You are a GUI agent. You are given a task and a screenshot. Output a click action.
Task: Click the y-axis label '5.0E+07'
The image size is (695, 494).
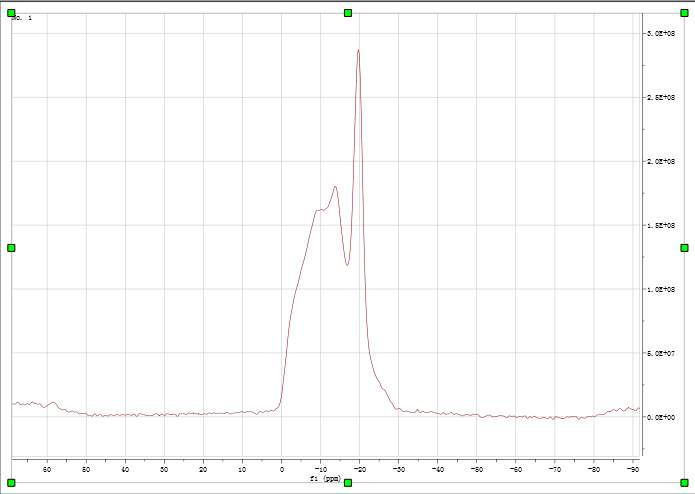click(x=660, y=353)
